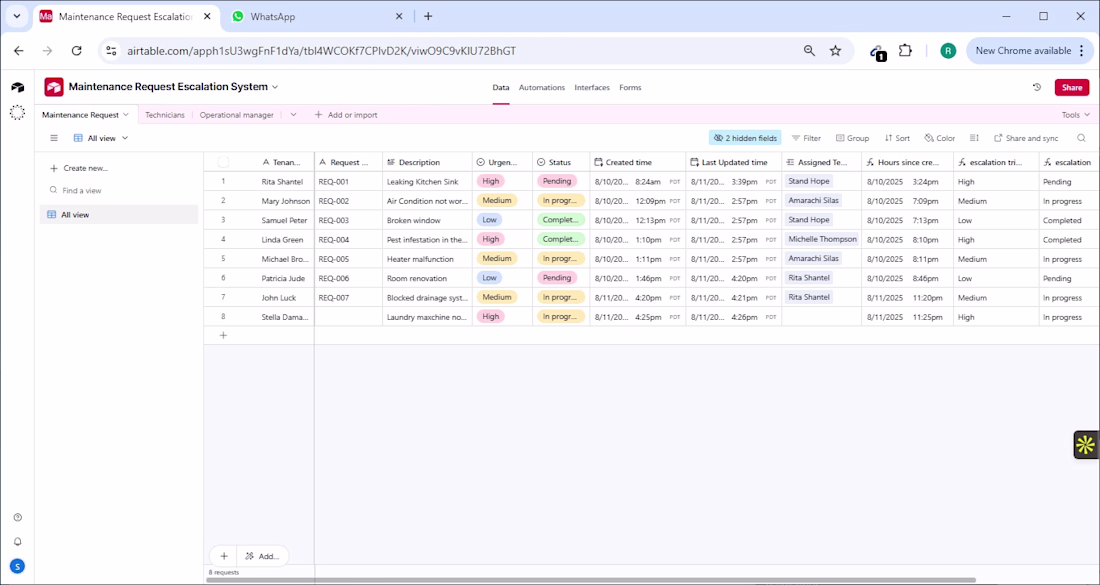This screenshot has height=585, width=1100.
Task: Expand the base name dropdown chevron
Action: [x=276, y=87]
